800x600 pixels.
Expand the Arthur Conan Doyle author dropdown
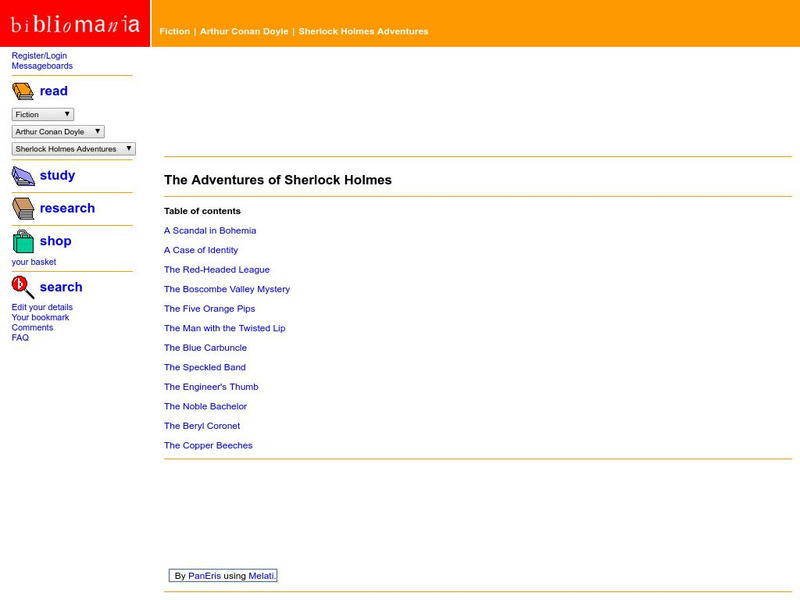coord(58,132)
